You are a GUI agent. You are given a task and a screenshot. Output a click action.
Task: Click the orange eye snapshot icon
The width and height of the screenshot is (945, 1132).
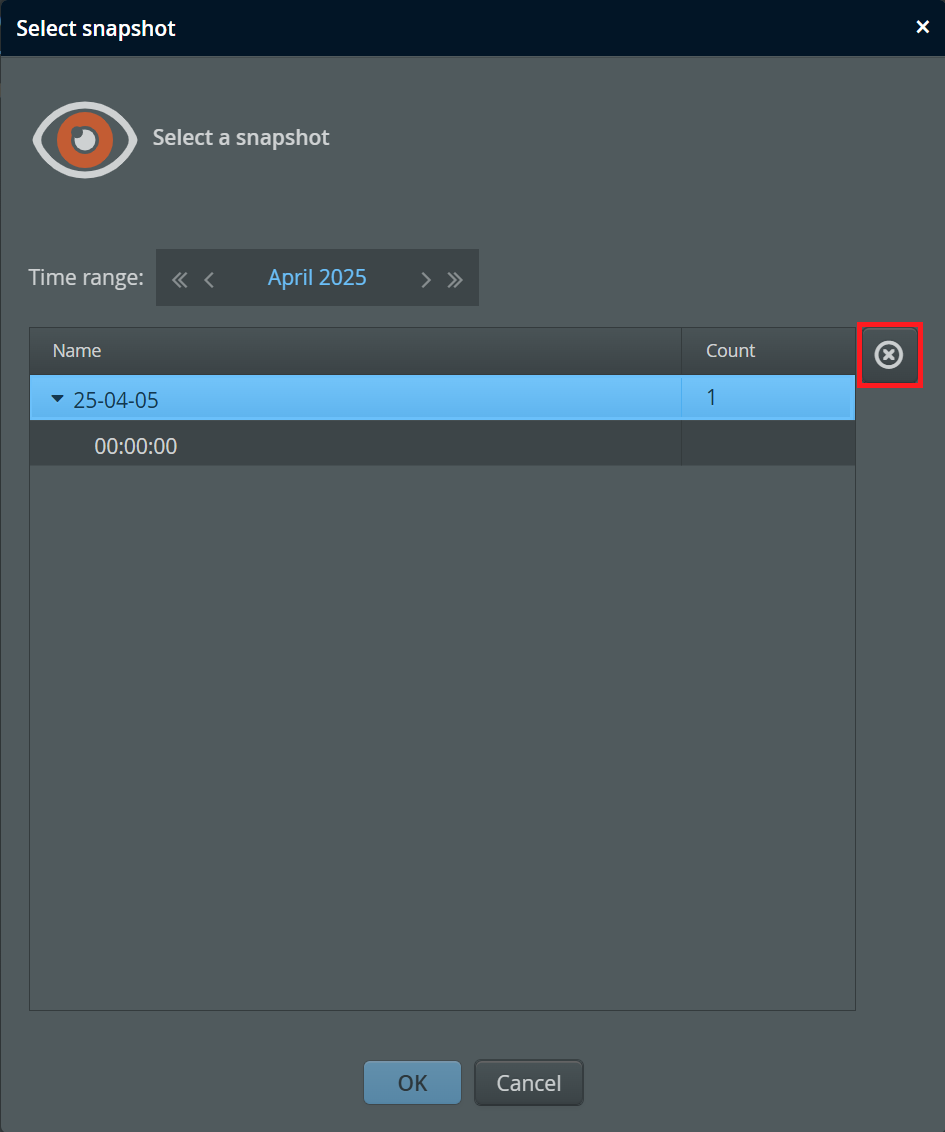tap(84, 139)
